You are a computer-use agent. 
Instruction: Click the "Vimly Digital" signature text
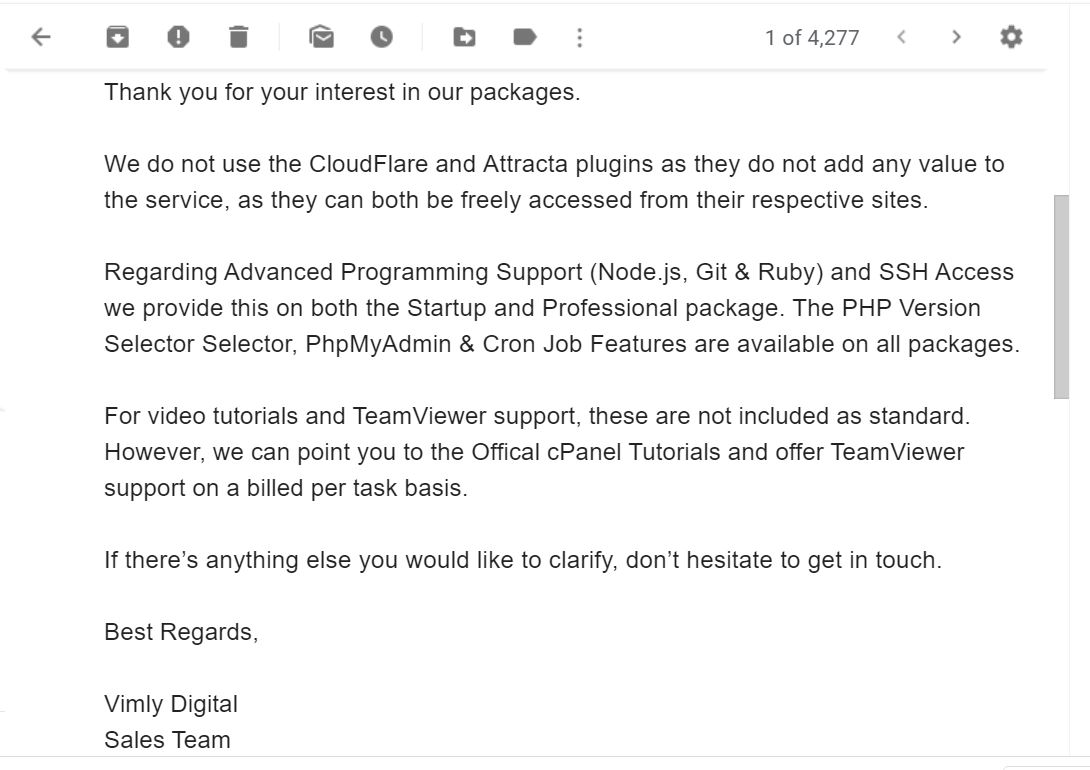click(171, 704)
